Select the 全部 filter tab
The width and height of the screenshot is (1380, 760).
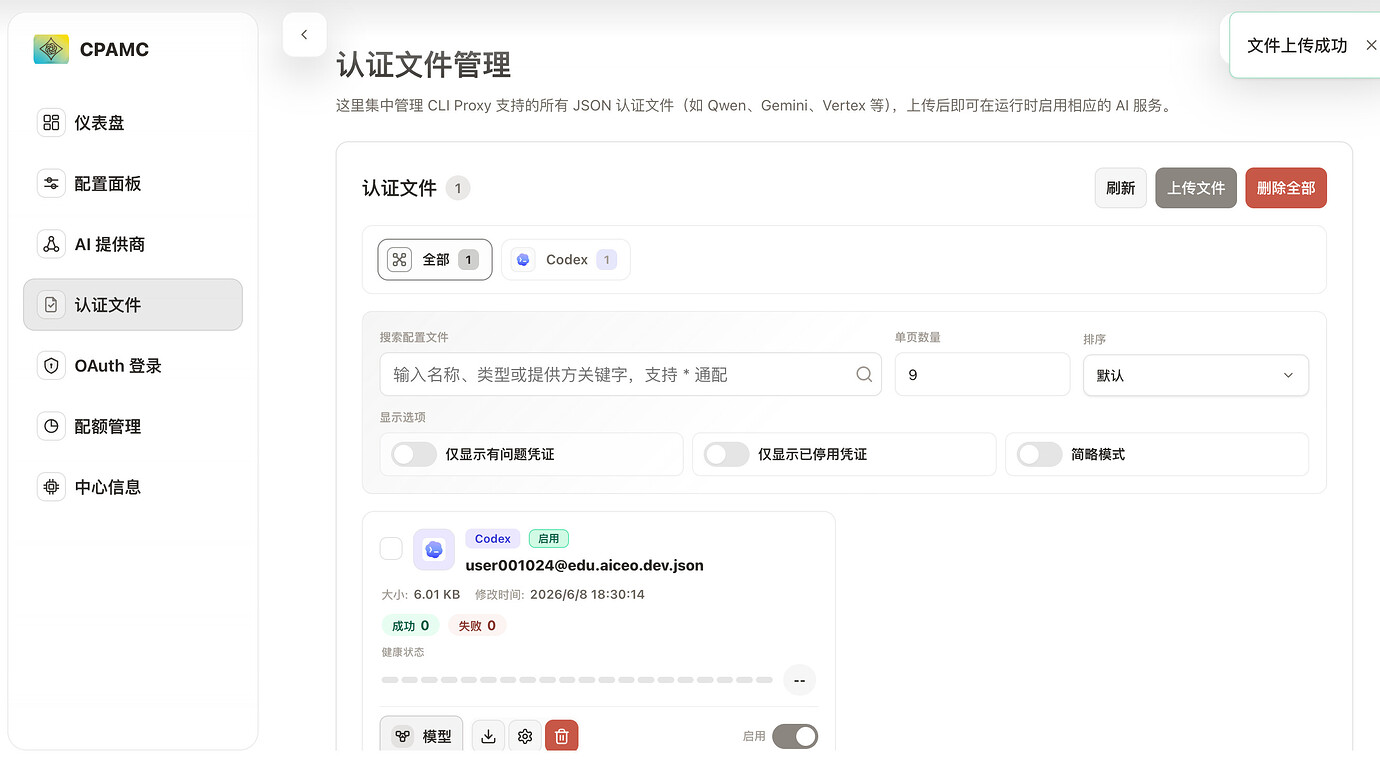pos(435,260)
